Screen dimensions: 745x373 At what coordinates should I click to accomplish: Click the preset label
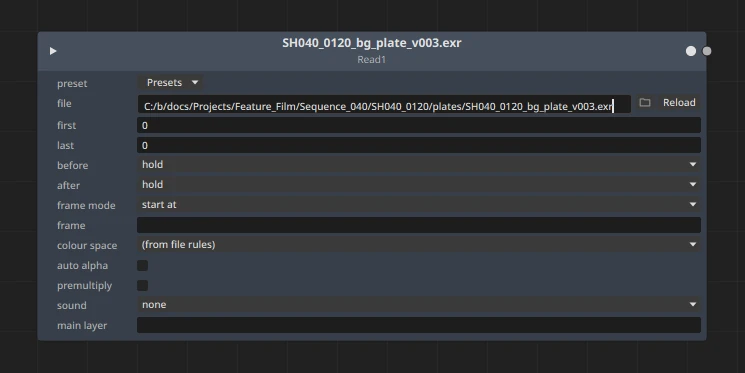(x=72, y=84)
